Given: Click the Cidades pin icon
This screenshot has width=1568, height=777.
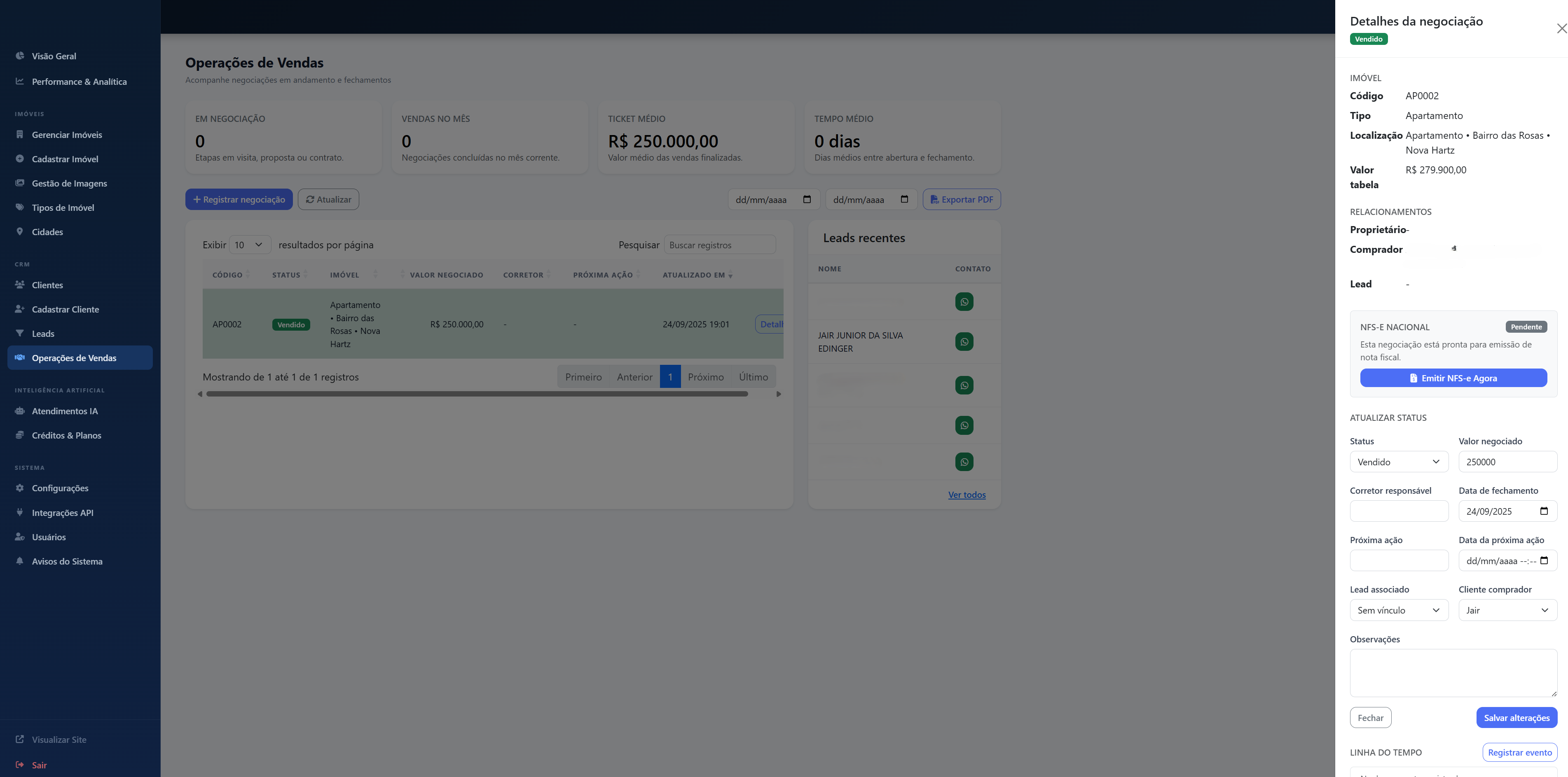Looking at the screenshot, I should 19,232.
